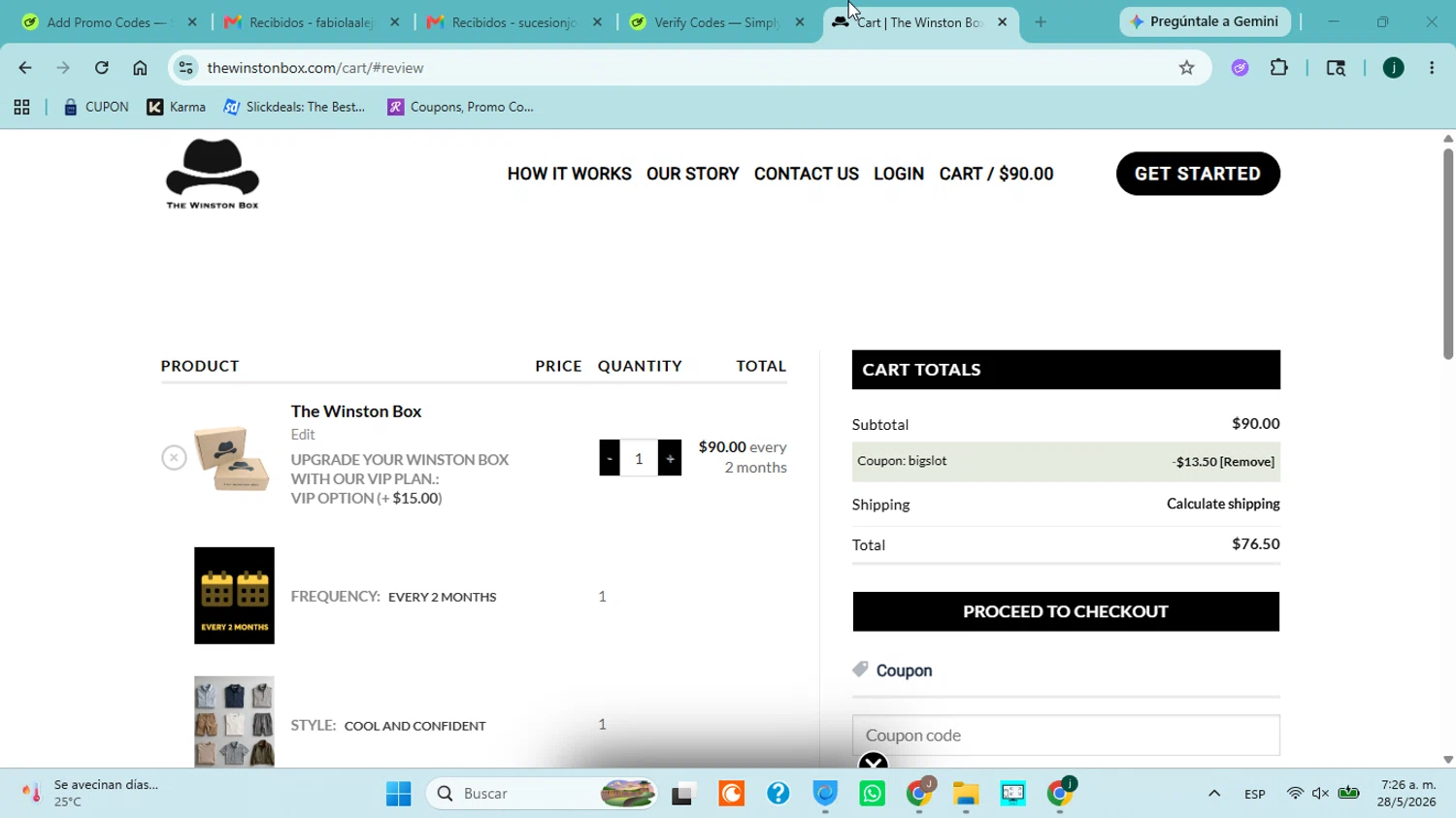Click the coupon tag icon
Screen dimensions: 1456x818
860,670
